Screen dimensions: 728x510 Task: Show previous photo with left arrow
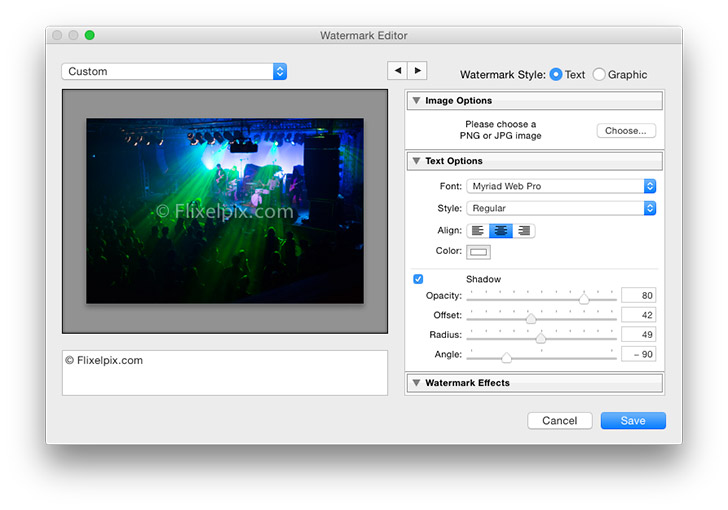(x=397, y=71)
